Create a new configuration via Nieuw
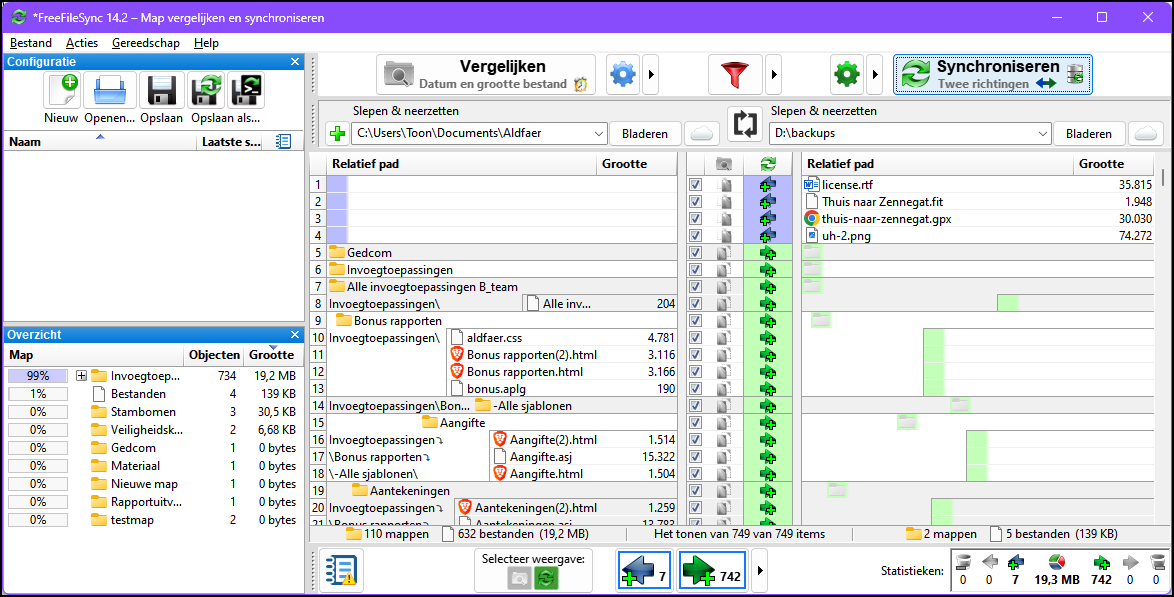This screenshot has height=597, width=1174. [x=61, y=92]
